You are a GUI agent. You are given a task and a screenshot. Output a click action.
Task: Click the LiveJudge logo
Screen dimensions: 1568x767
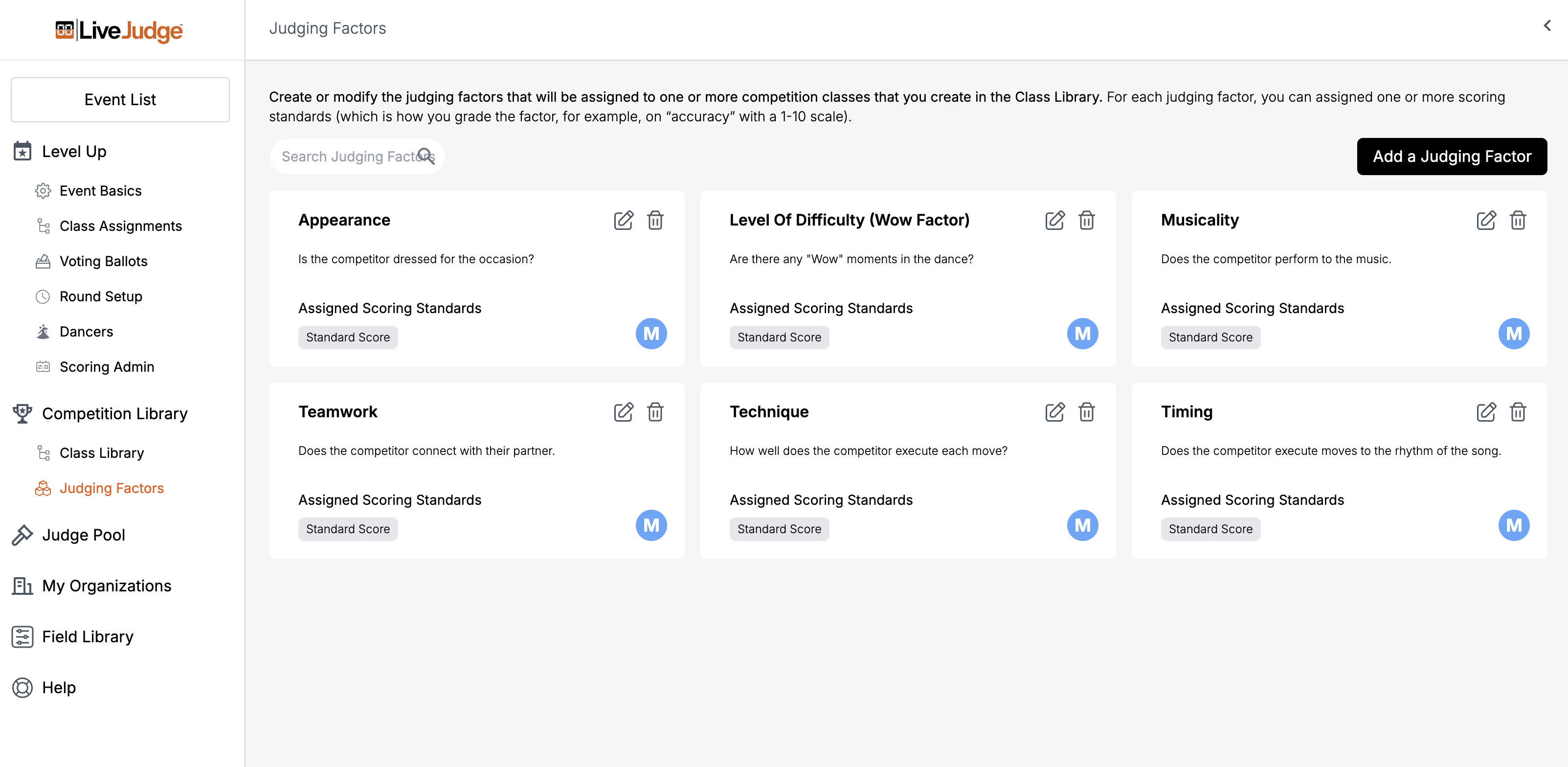[119, 30]
